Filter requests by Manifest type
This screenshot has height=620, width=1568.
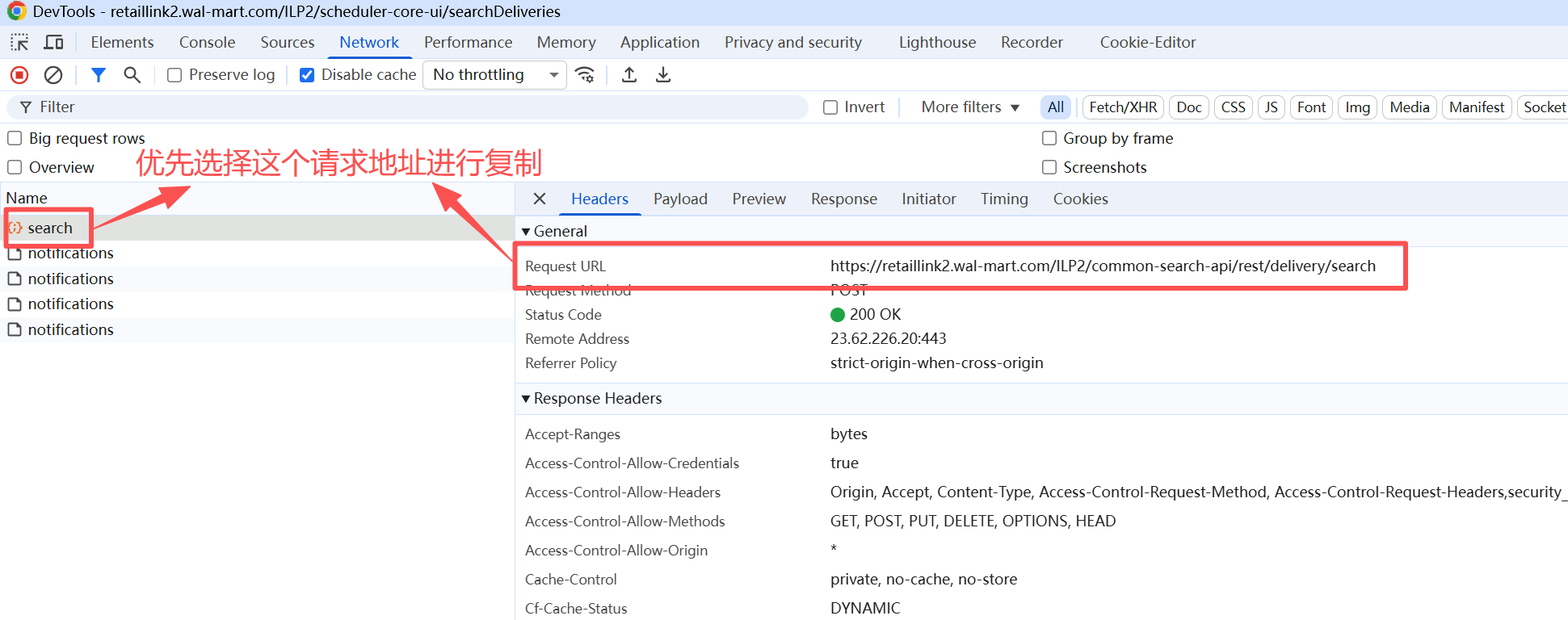click(x=1477, y=107)
